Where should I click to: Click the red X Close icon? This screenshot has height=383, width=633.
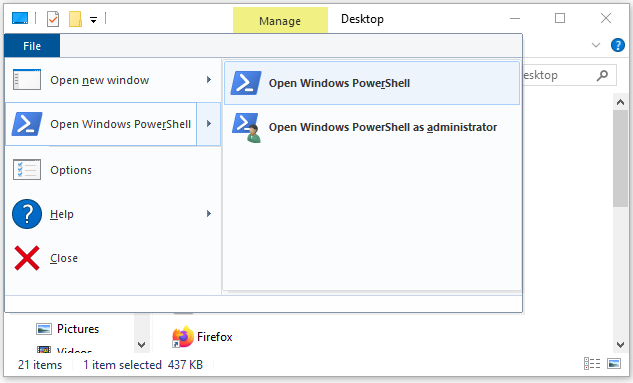27,258
